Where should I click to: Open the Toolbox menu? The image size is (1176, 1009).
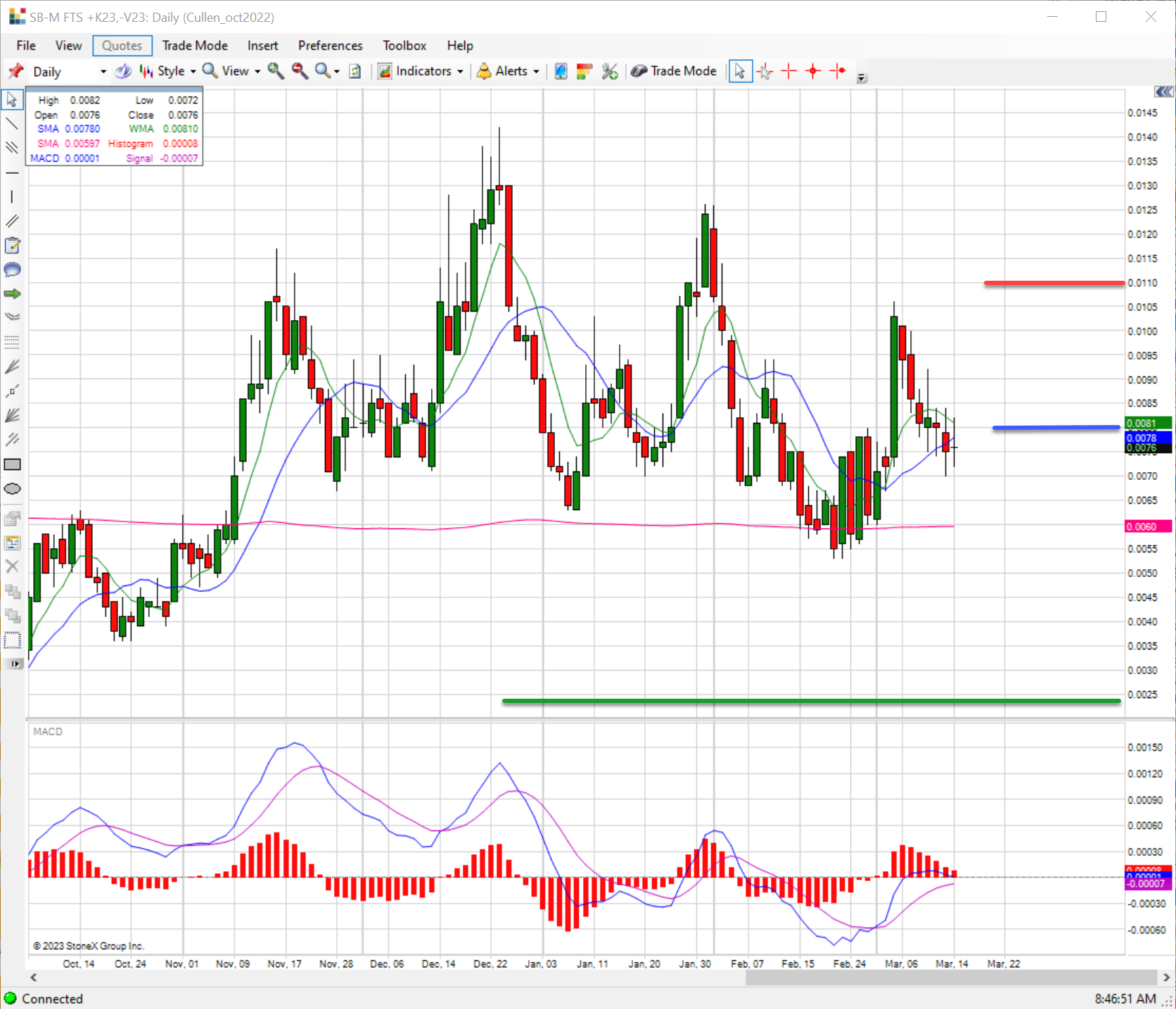pos(404,46)
